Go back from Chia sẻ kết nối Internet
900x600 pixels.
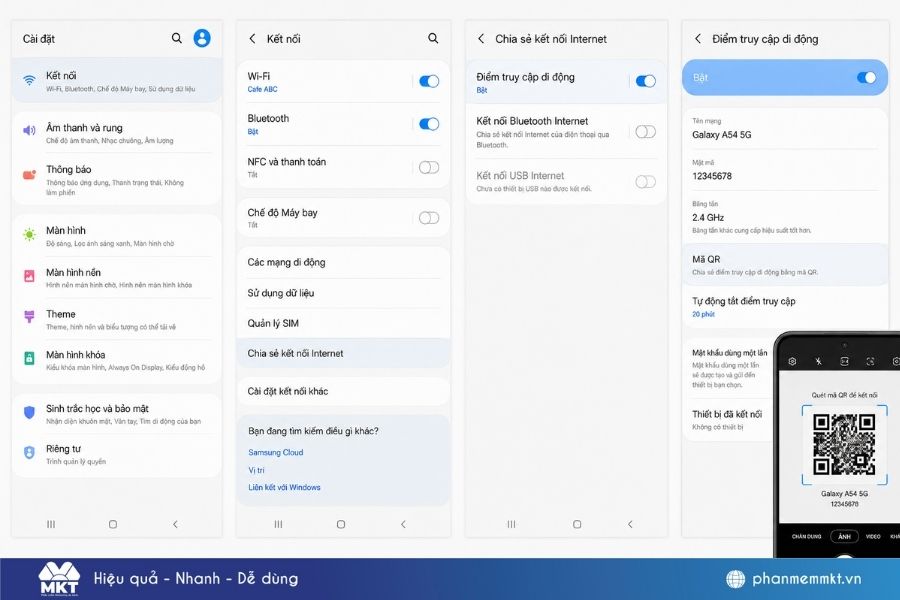pyautogui.click(x=481, y=38)
